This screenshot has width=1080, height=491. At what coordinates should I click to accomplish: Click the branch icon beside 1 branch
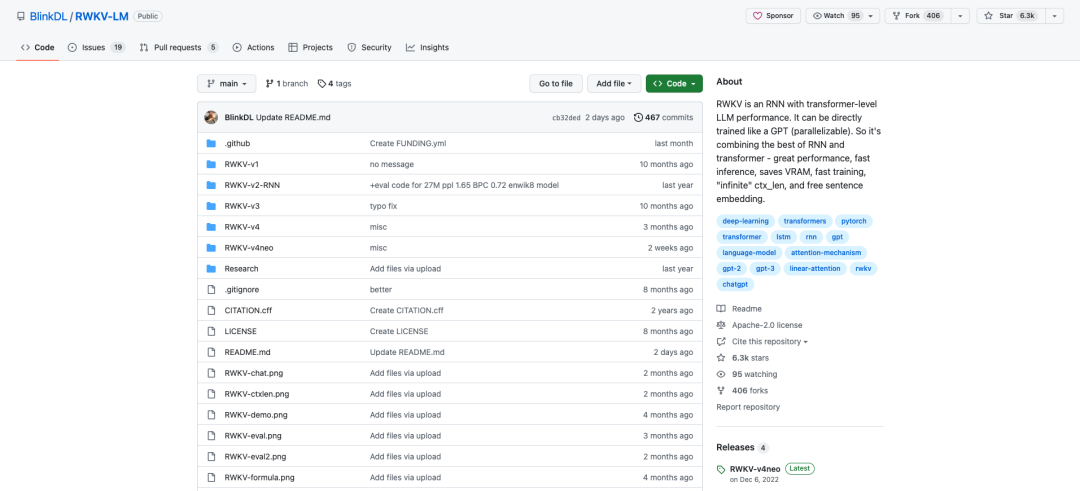(x=269, y=83)
